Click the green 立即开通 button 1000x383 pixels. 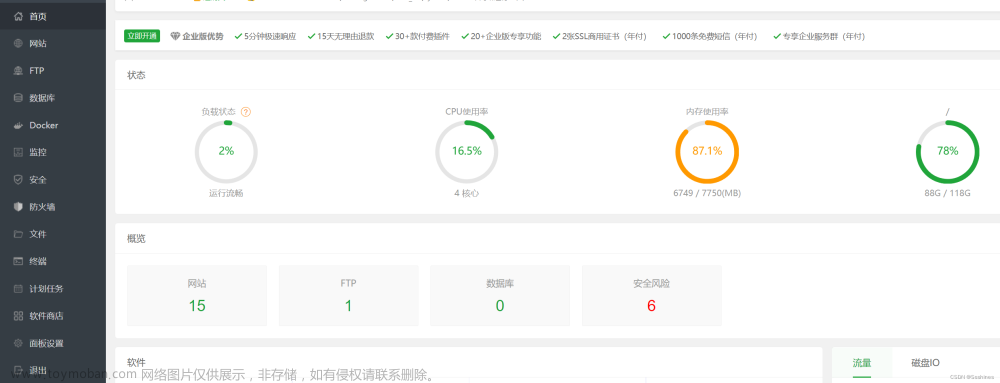[x=142, y=36]
